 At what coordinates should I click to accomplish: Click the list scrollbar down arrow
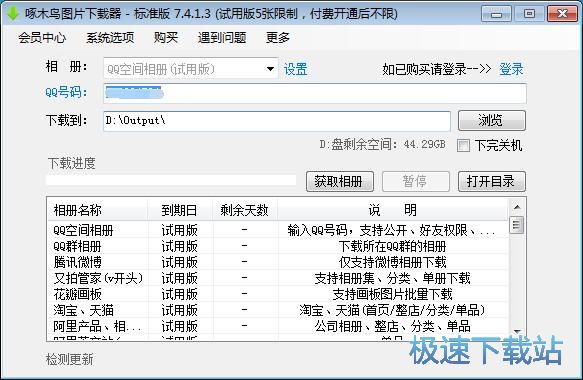click(516, 331)
